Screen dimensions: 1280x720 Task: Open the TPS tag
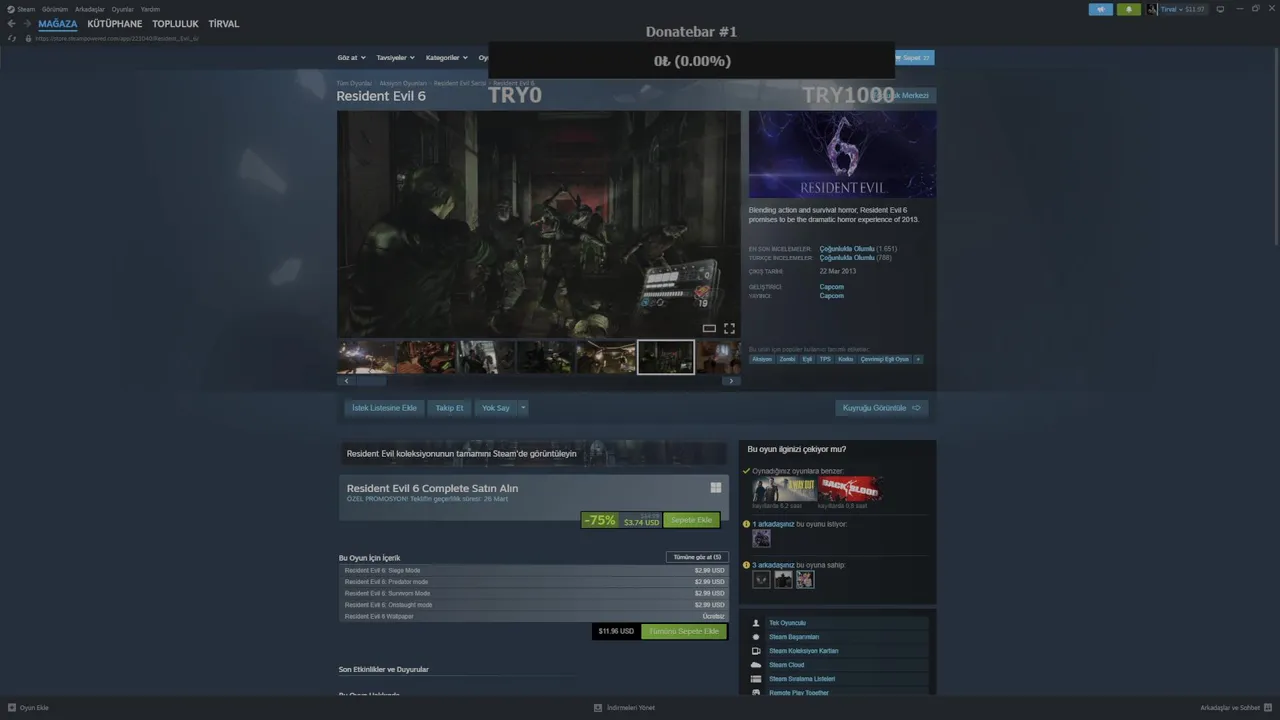point(825,359)
